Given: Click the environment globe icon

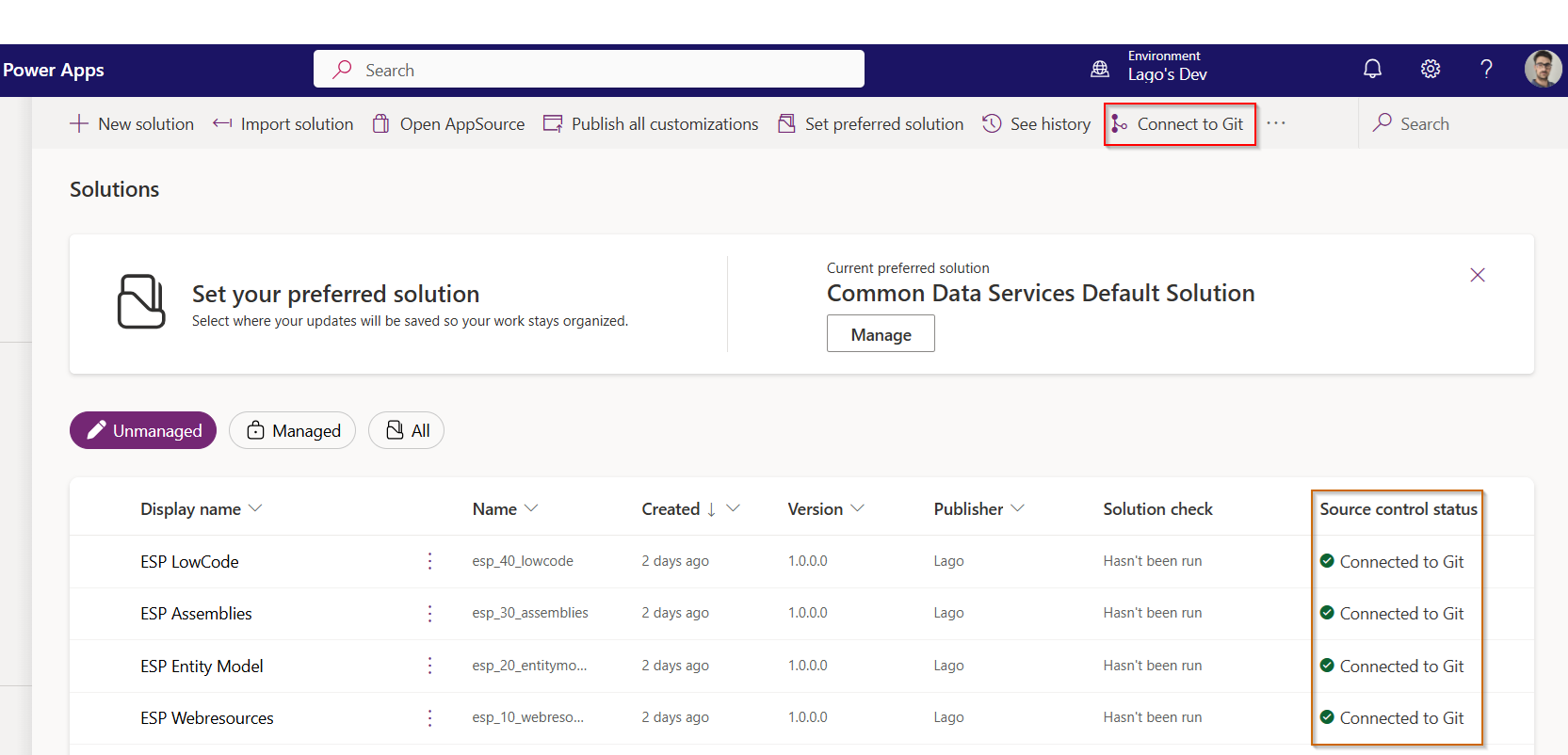Looking at the screenshot, I should click(1100, 69).
